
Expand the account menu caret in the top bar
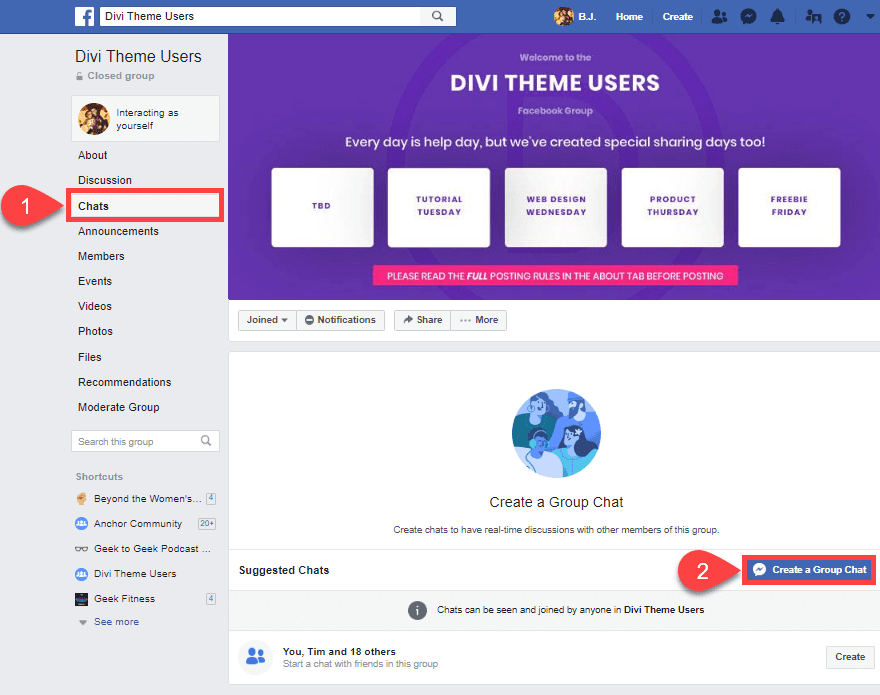point(868,16)
